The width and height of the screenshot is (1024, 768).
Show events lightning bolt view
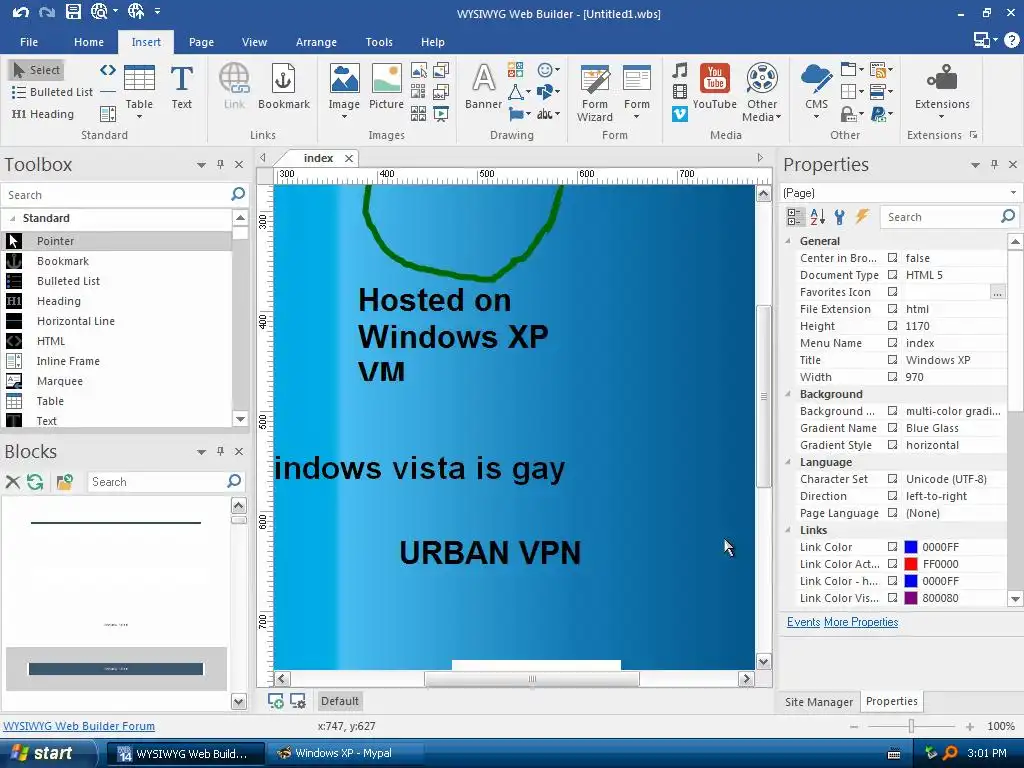pos(862,217)
